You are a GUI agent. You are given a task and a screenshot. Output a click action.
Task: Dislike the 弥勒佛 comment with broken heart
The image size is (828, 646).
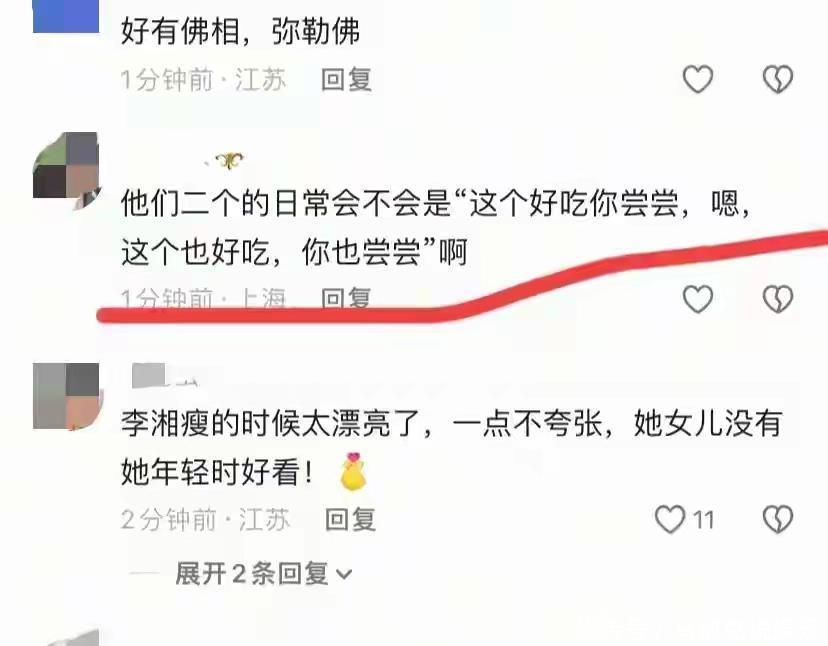coord(778,79)
